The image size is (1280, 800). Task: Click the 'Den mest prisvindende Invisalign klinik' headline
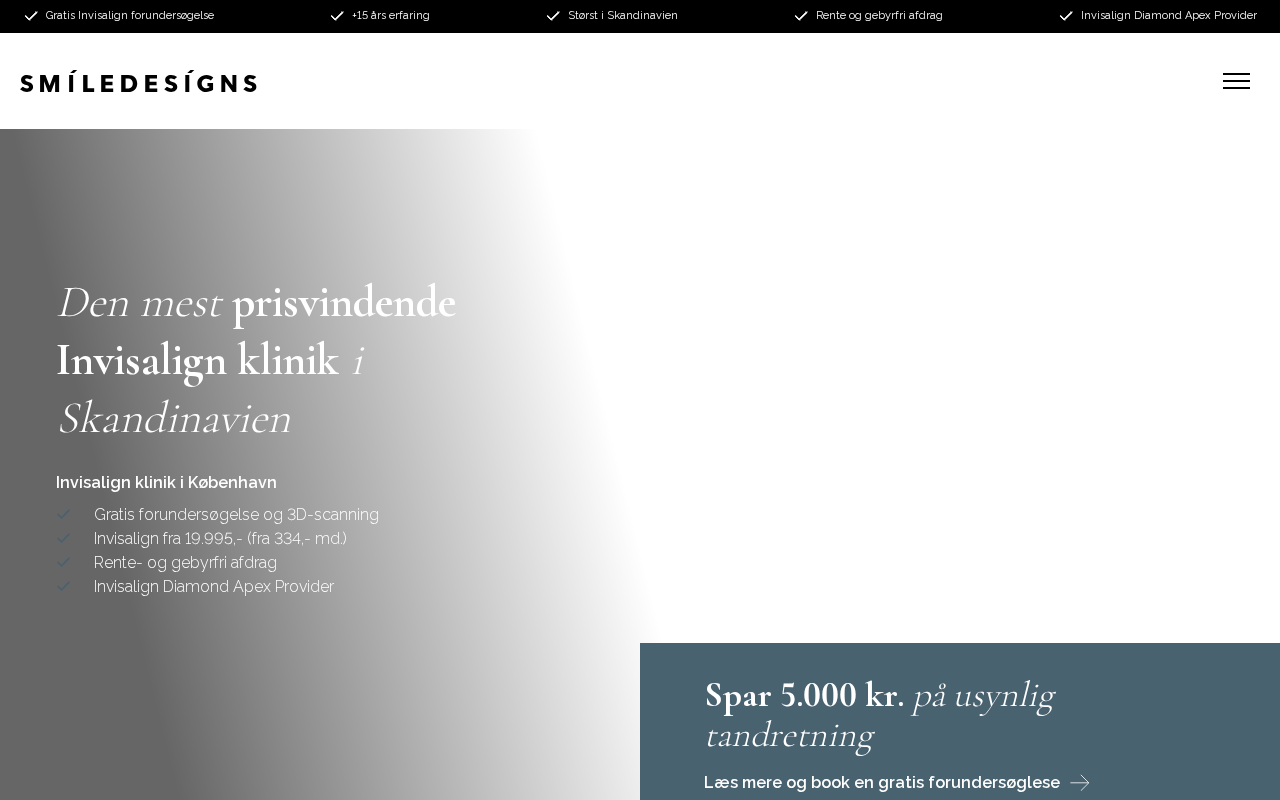(x=256, y=360)
